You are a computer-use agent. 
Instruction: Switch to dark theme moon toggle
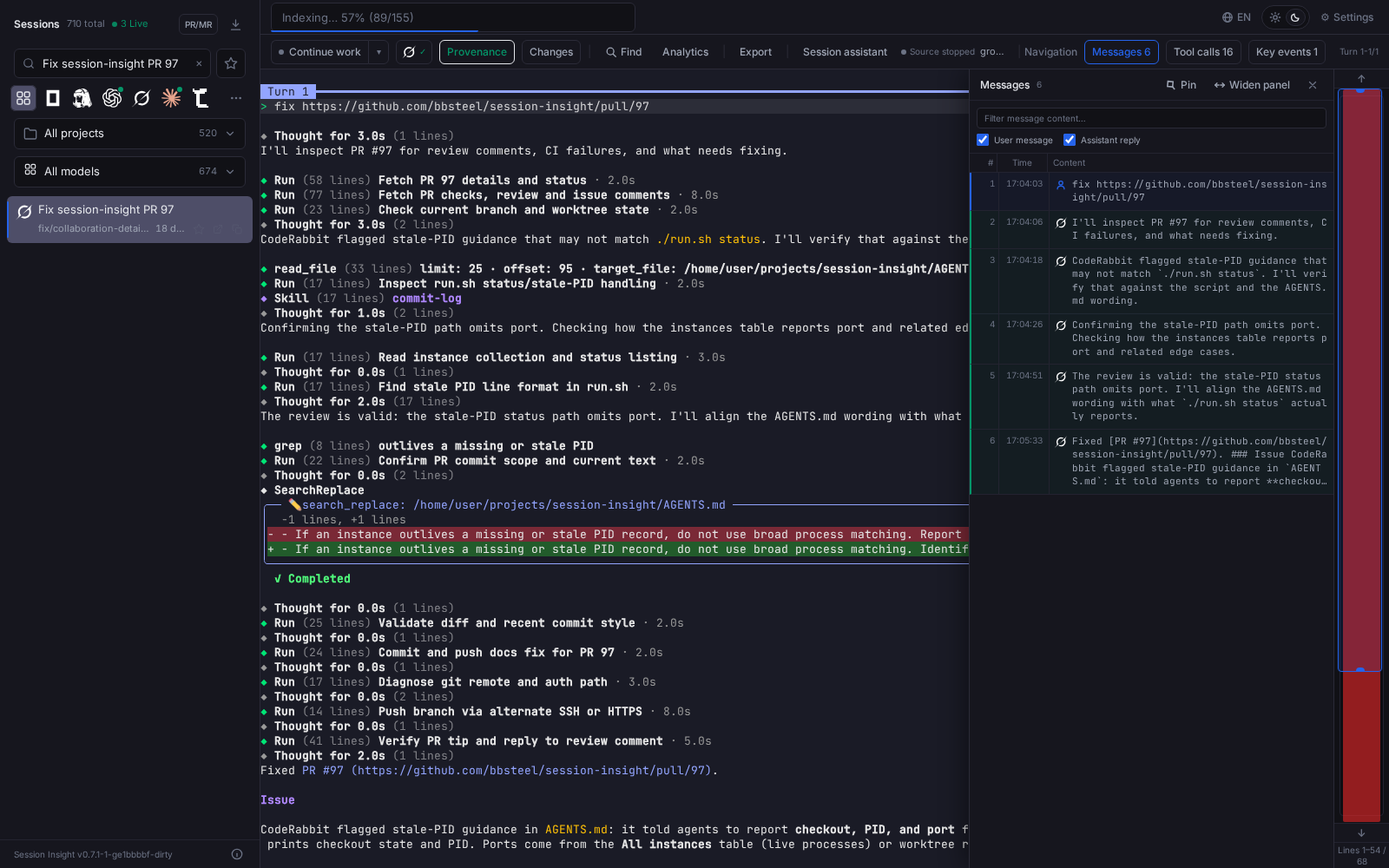[x=1295, y=17]
